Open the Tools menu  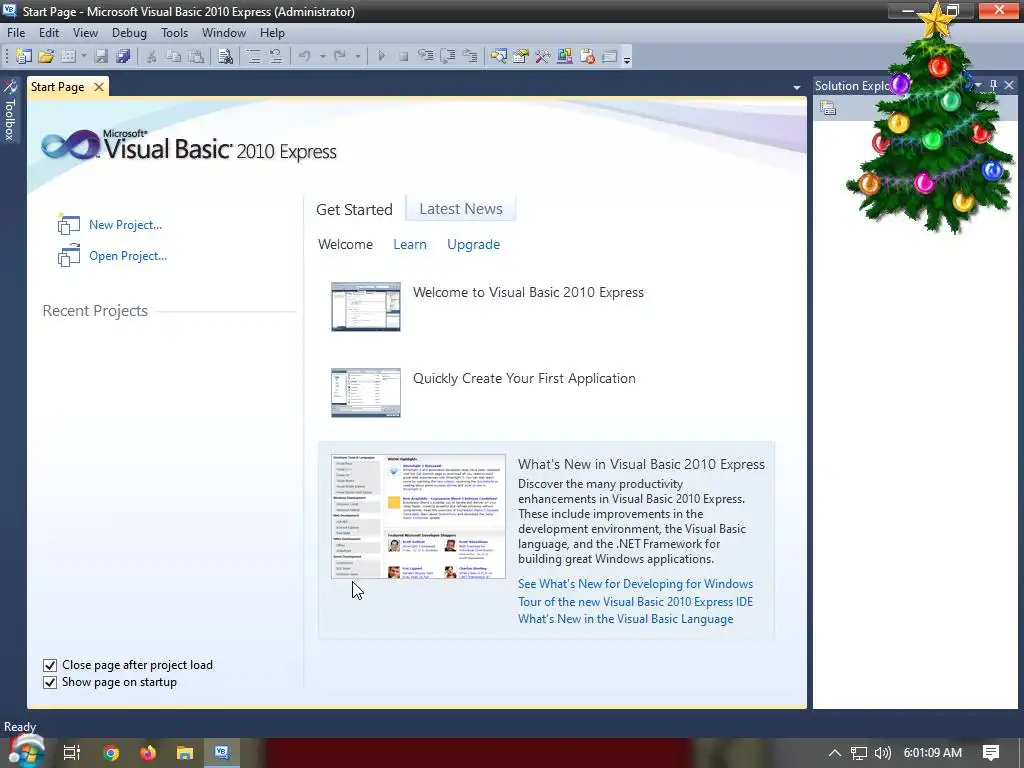(x=174, y=33)
